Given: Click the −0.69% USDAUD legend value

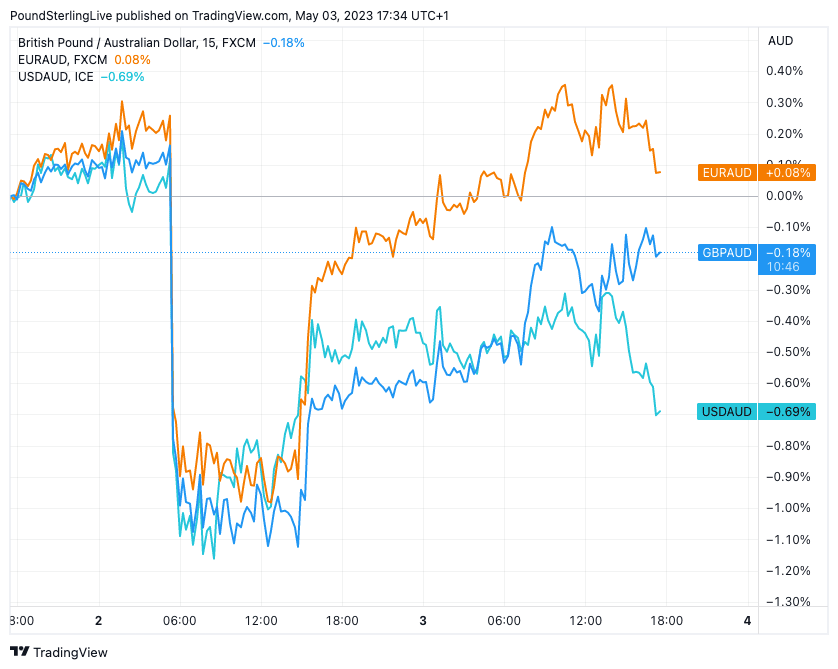Looking at the screenshot, I should tap(122, 77).
